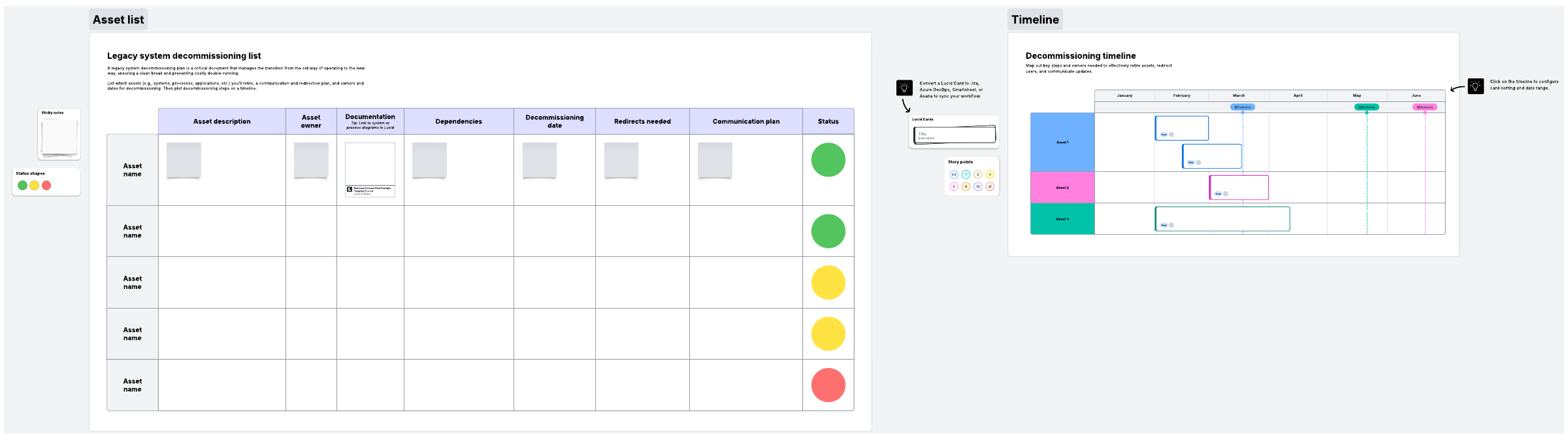The width and height of the screenshot is (1568, 440).
Task: Select the 0.5 story point badge
Action: pos(954,175)
